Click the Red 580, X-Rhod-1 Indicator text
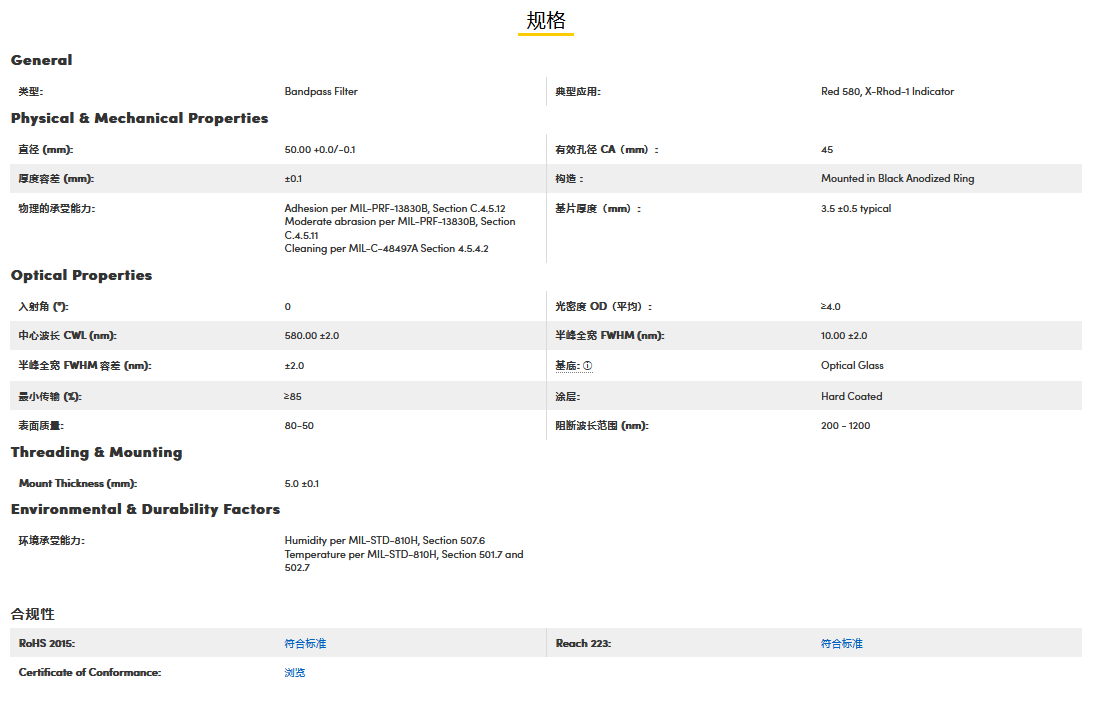This screenshot has width=1094, height=710. [887, 91]
